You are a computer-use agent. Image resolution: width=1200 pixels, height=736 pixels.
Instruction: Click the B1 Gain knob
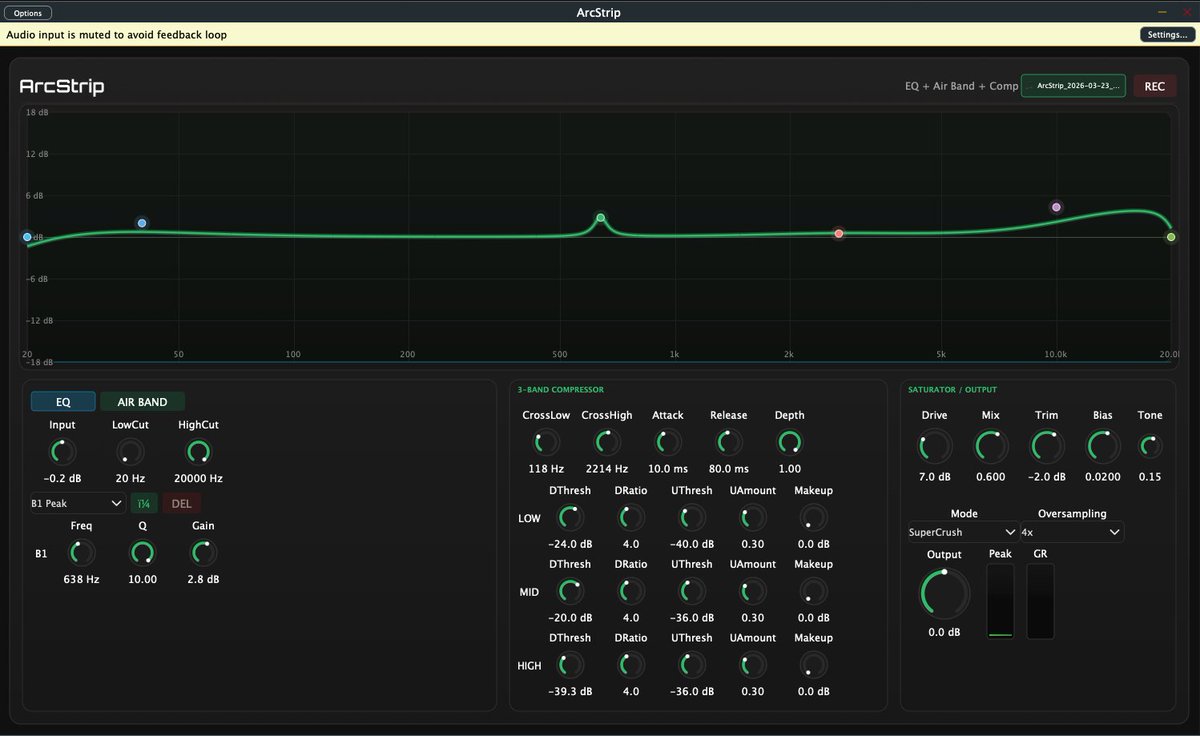tap(203, 552)
